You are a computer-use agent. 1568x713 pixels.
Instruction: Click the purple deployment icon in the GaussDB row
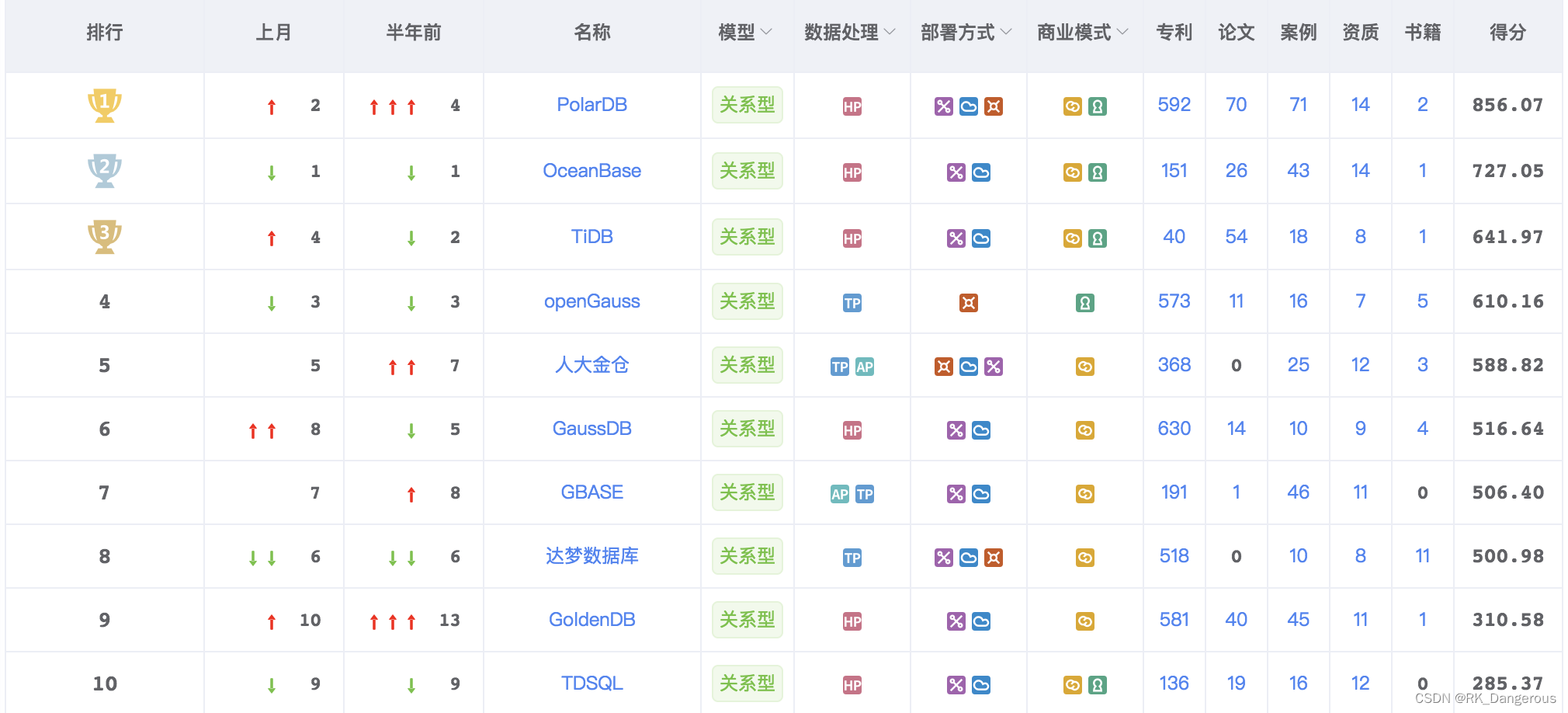click(956, 430)
